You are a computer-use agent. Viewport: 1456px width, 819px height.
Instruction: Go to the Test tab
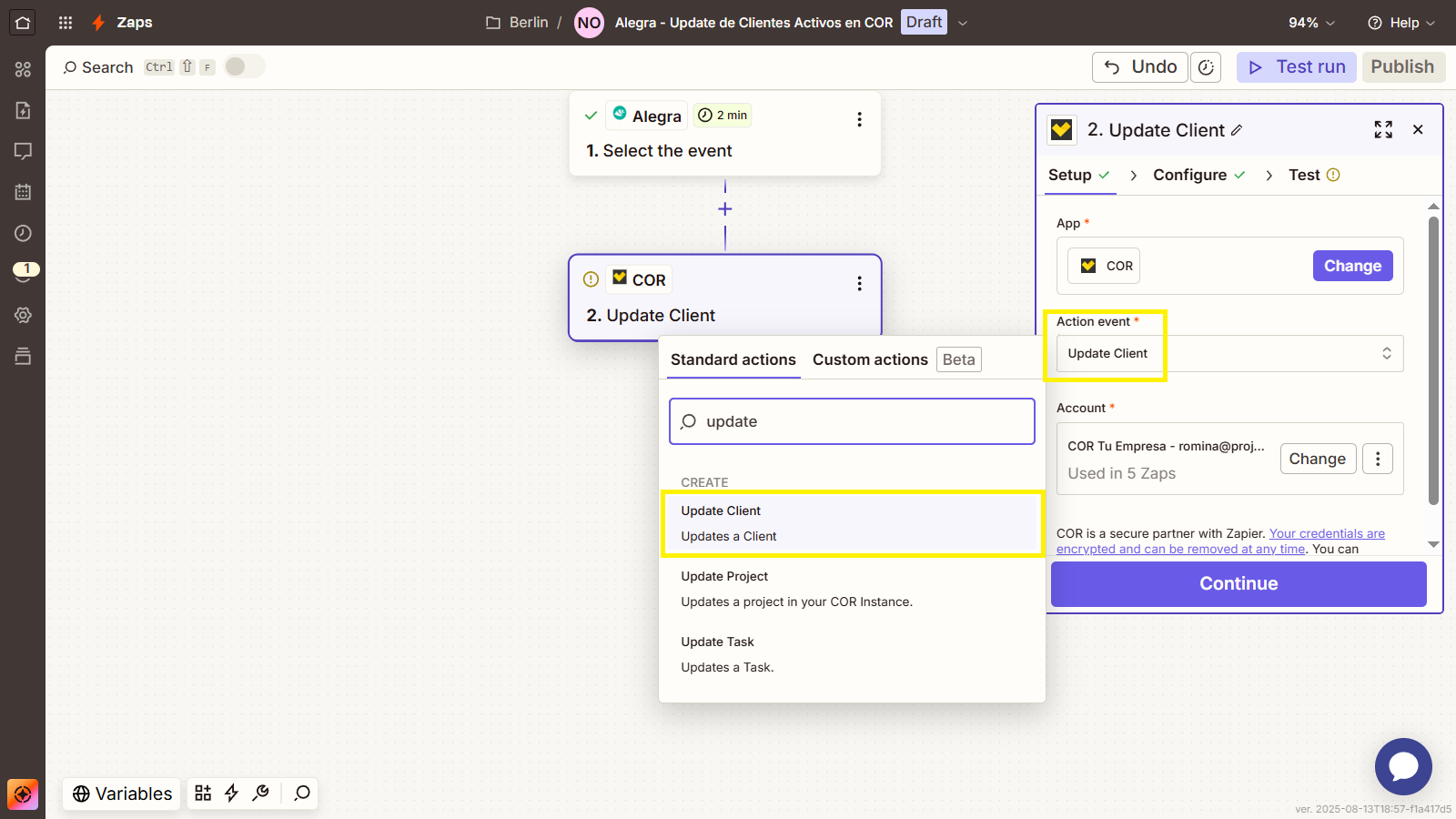point(1314,175)
